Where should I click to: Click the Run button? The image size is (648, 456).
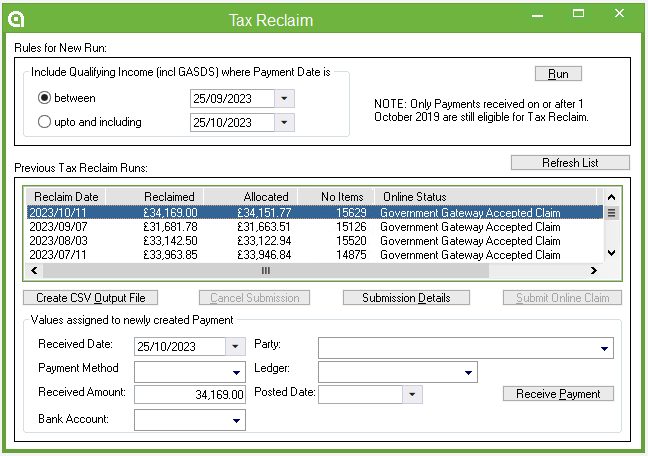(x=558, y=74)
